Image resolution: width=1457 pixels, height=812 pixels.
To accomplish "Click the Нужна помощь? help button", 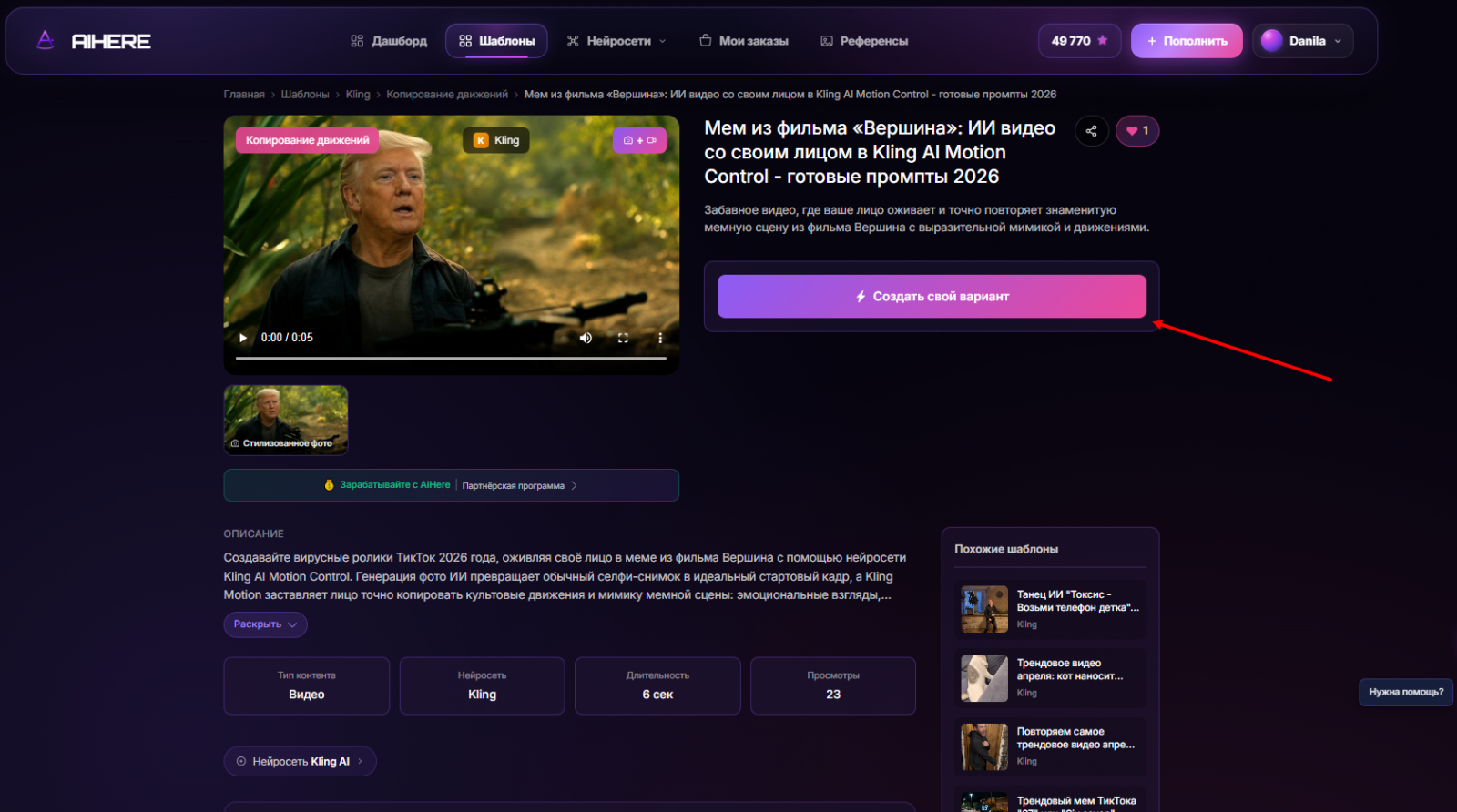I will 1406,692.
